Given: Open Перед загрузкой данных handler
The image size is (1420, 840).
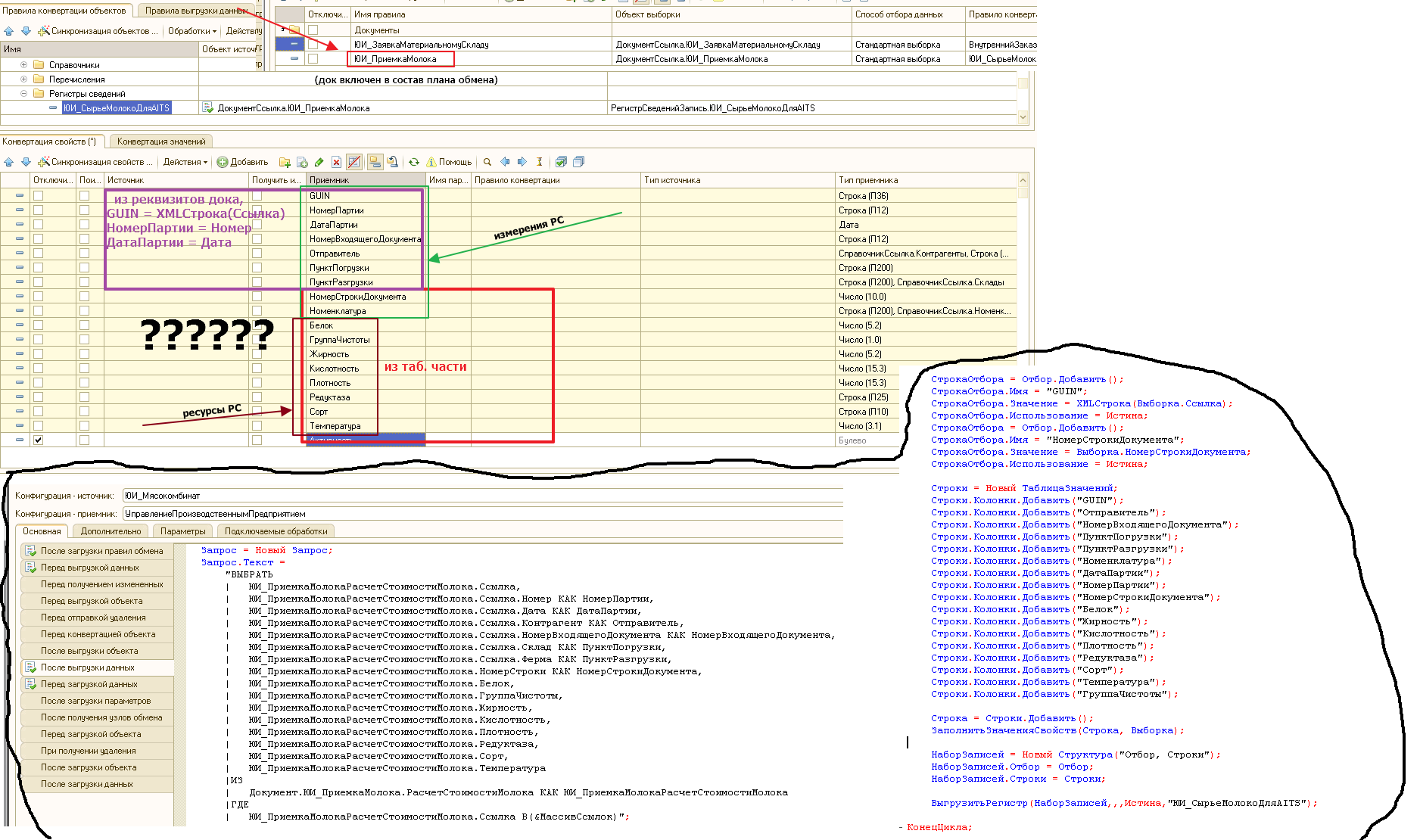Looking at the screenshot, I should coord(98,684).
